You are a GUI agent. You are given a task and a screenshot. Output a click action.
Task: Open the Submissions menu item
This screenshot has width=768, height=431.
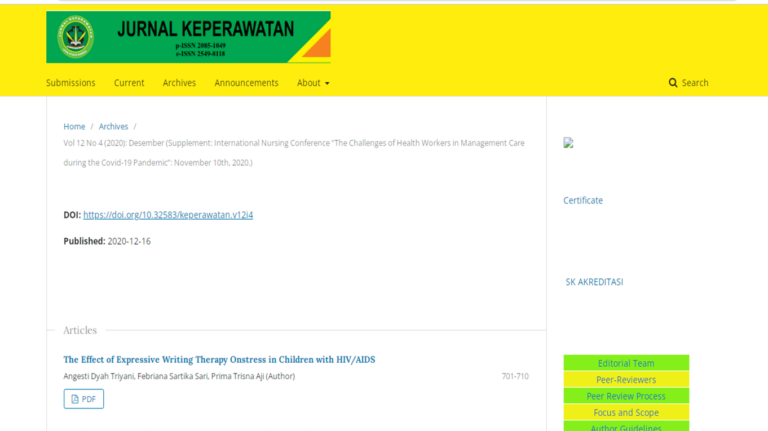click(x=71, y=83)
